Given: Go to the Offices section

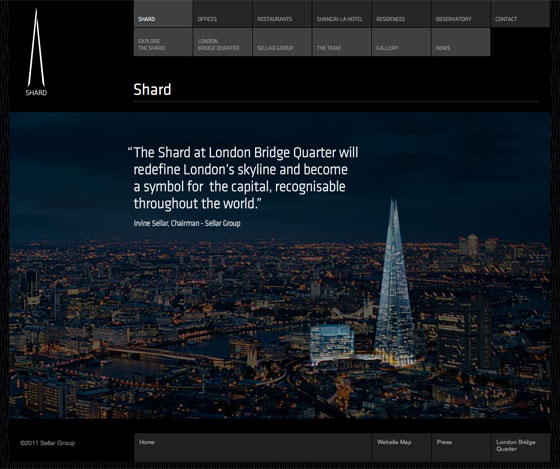Looking at the screenshot, I should pos(223,14).
